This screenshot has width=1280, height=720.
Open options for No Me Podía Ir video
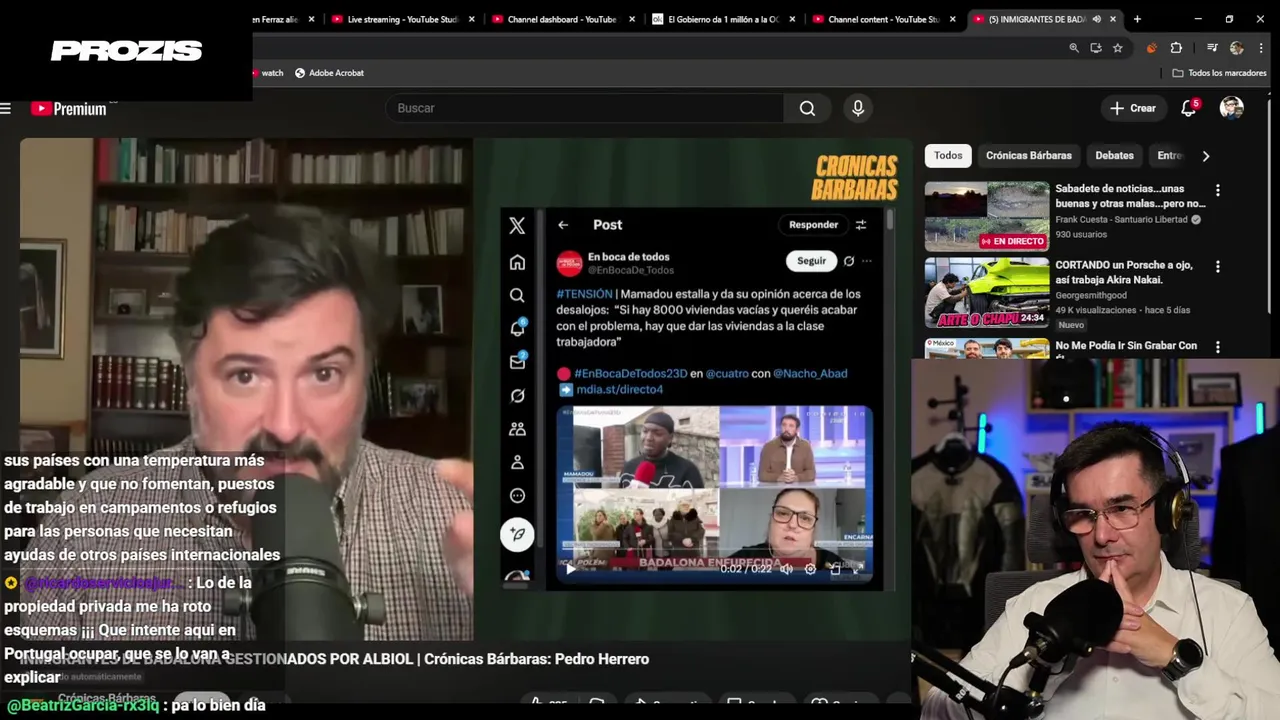pos(1217,347)
